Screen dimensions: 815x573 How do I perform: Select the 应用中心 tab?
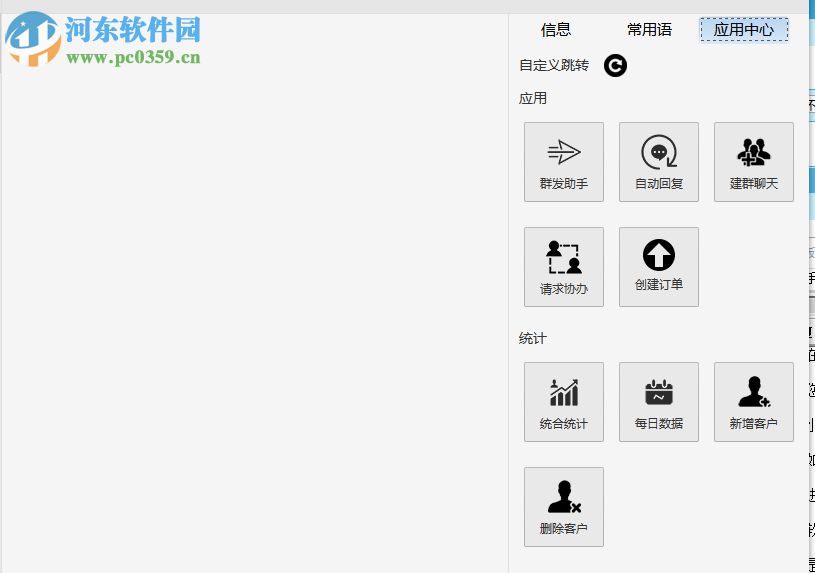tap(744, 30)
